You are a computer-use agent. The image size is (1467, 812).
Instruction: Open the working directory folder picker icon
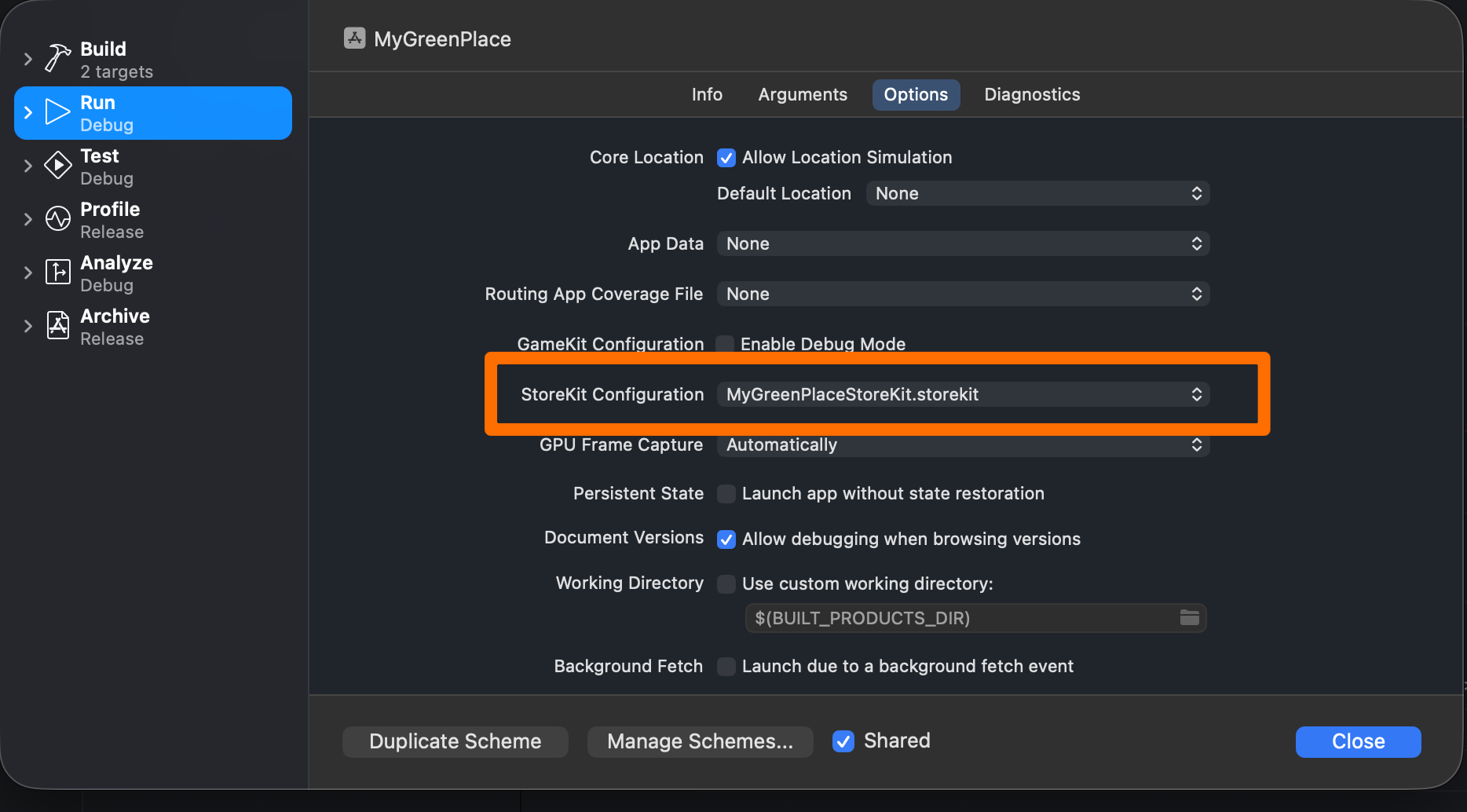point(1188,618)
